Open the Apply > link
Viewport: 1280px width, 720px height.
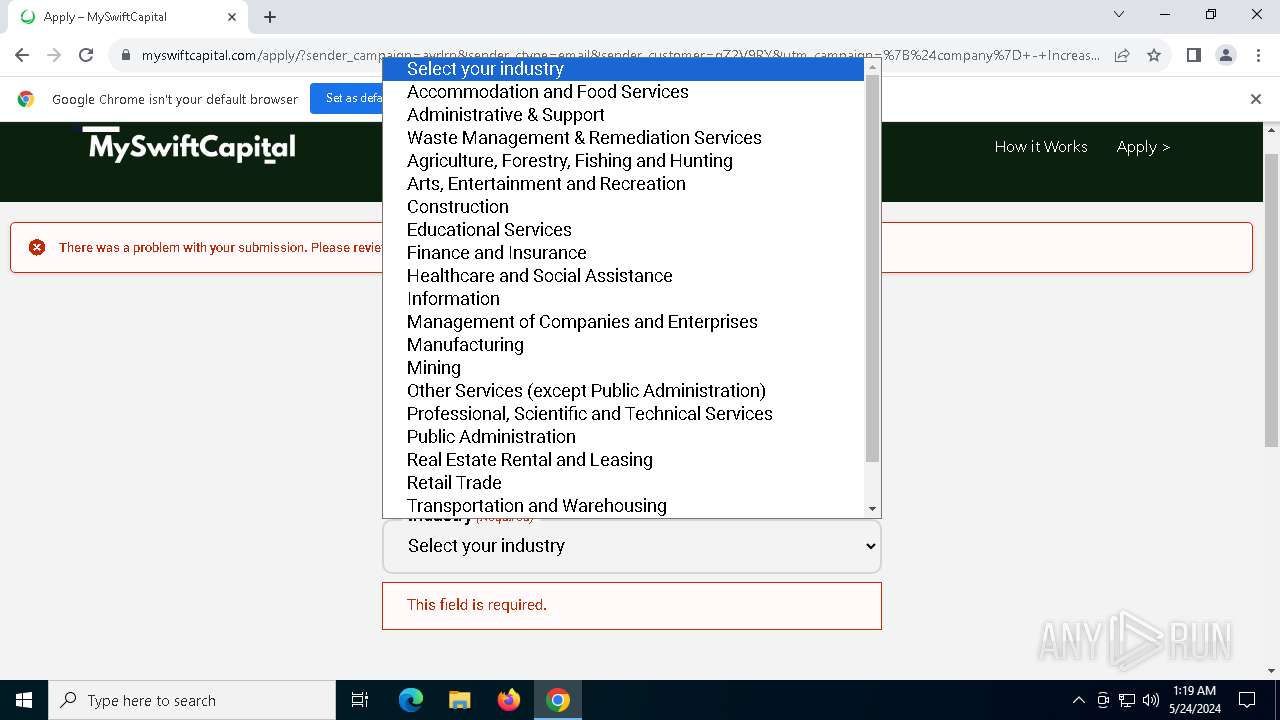point(1143,146)
